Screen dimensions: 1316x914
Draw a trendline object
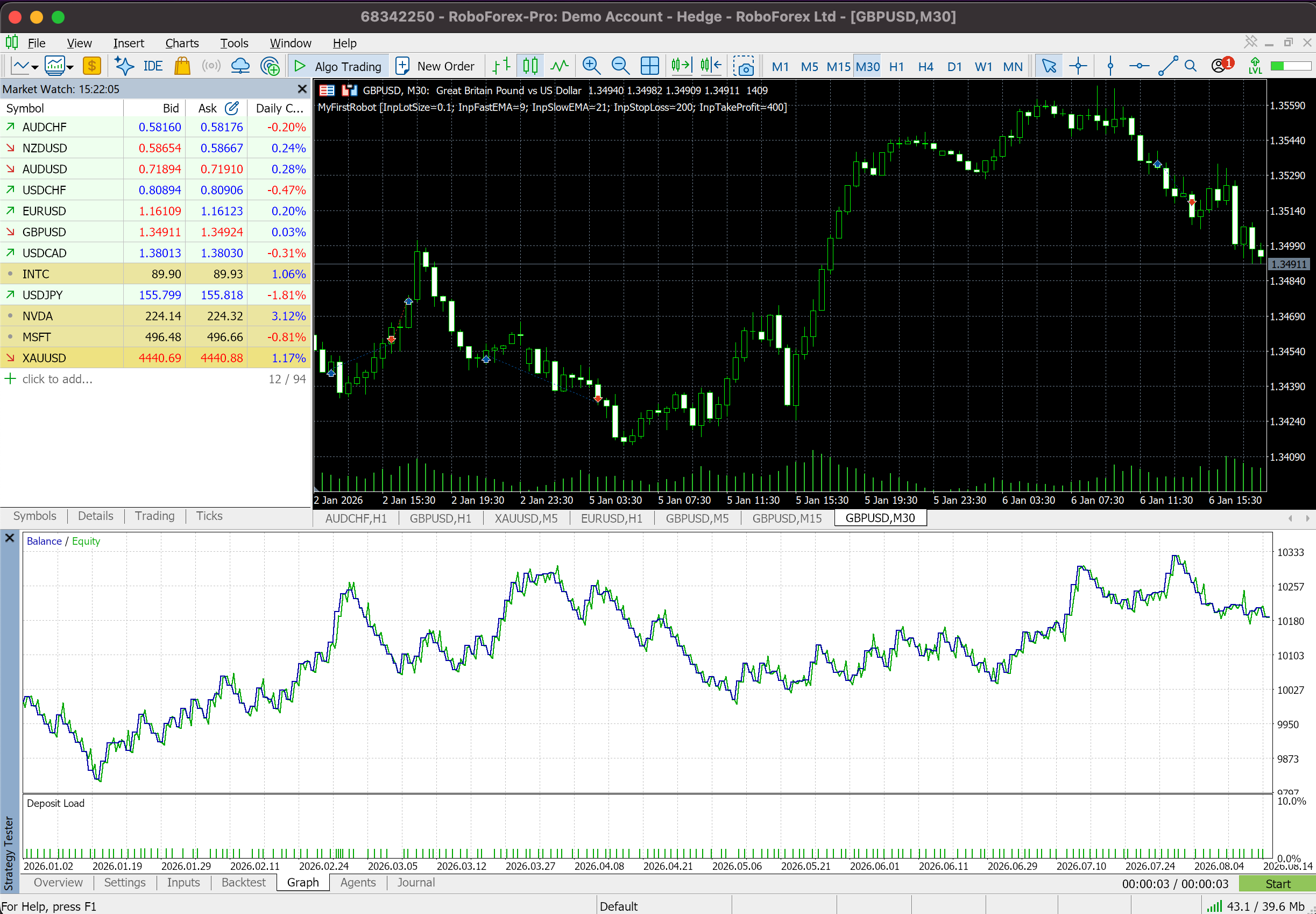pyautogui.click(x=1168, y=66)
